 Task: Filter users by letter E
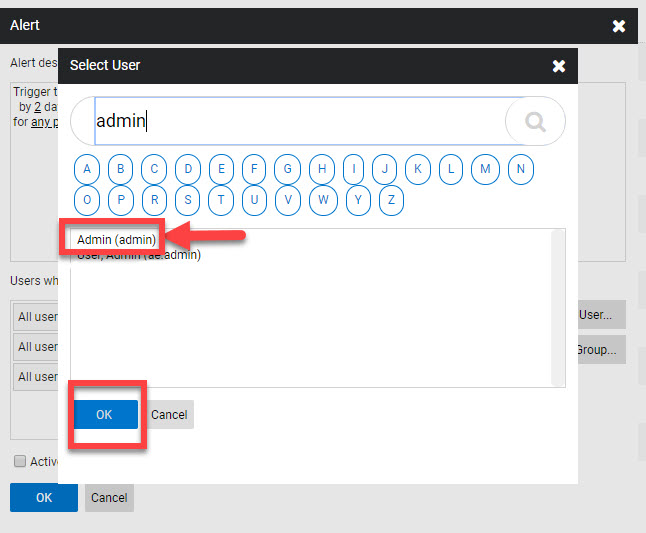(221, 169)
